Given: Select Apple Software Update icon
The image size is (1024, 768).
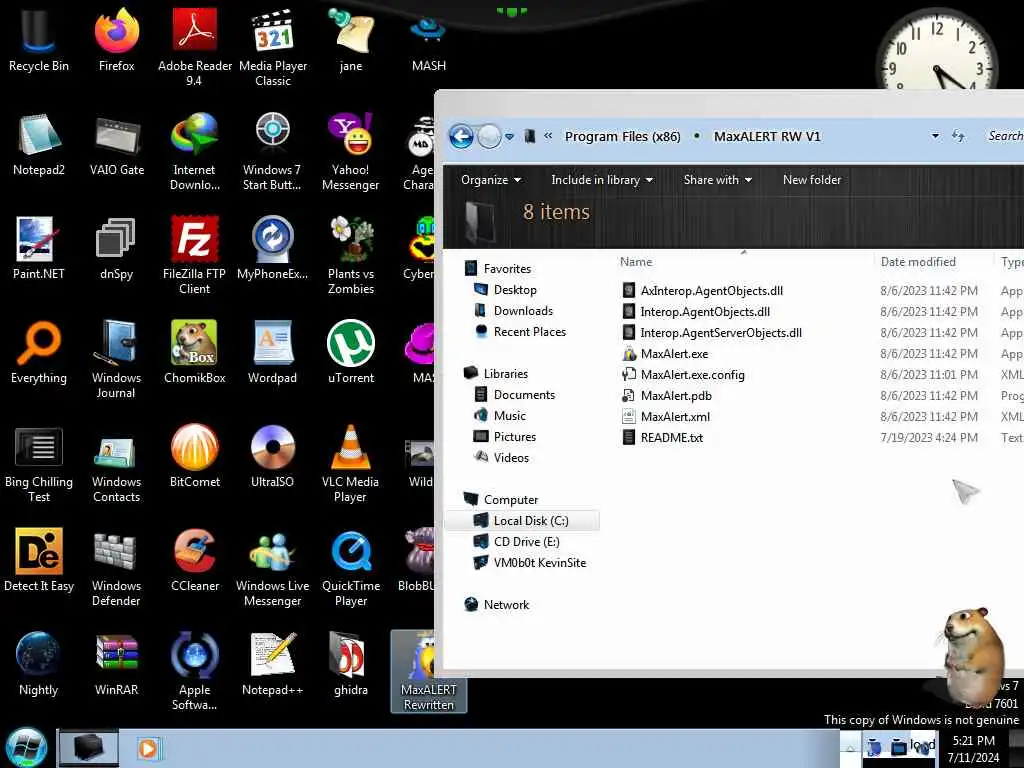Looking at the screenshot, I should [x=195, y=671].
